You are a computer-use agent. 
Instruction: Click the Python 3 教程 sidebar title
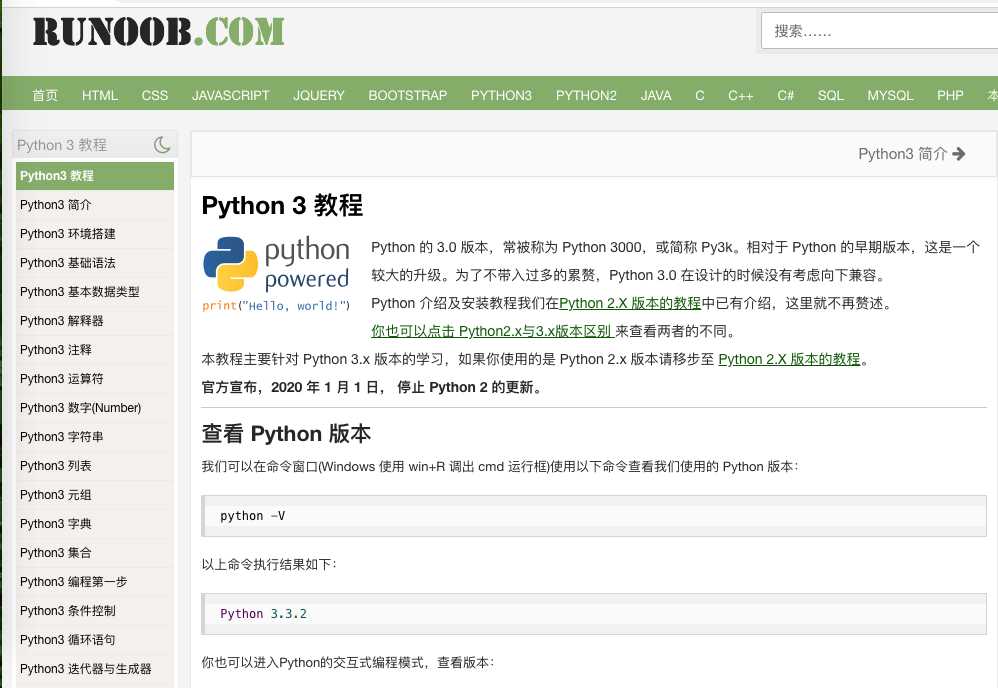[62, 145]
